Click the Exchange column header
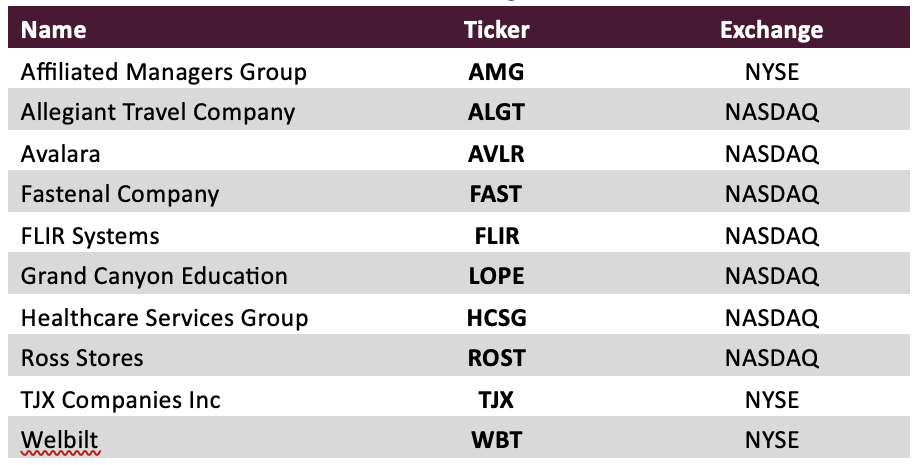Viewport: 922px width, 465px height. [x=771, y=30]
